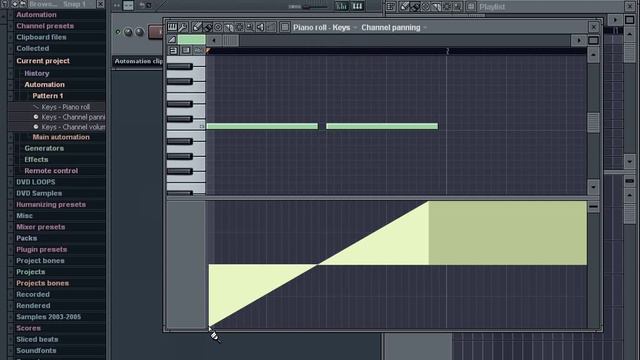Open the Mixer presets folder
Screen dimensions: 640x360
[40, 227]
